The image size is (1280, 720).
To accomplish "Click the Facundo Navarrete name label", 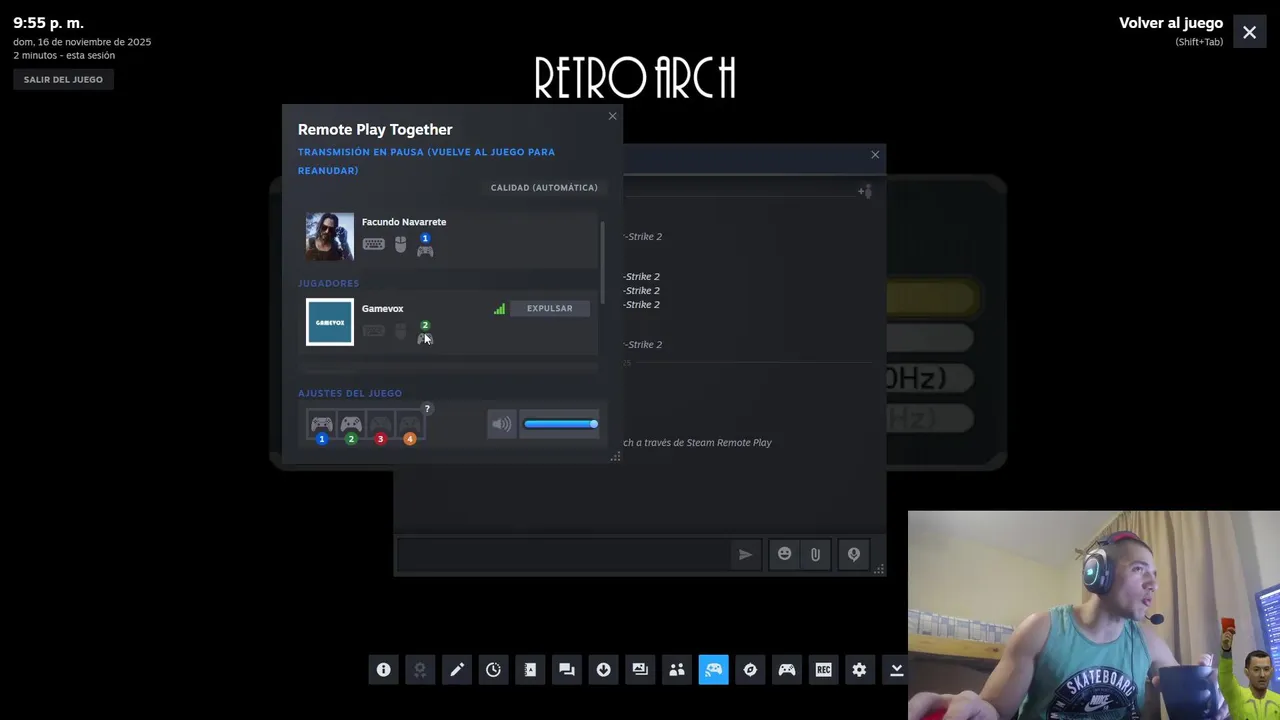I will pos(404,222).
